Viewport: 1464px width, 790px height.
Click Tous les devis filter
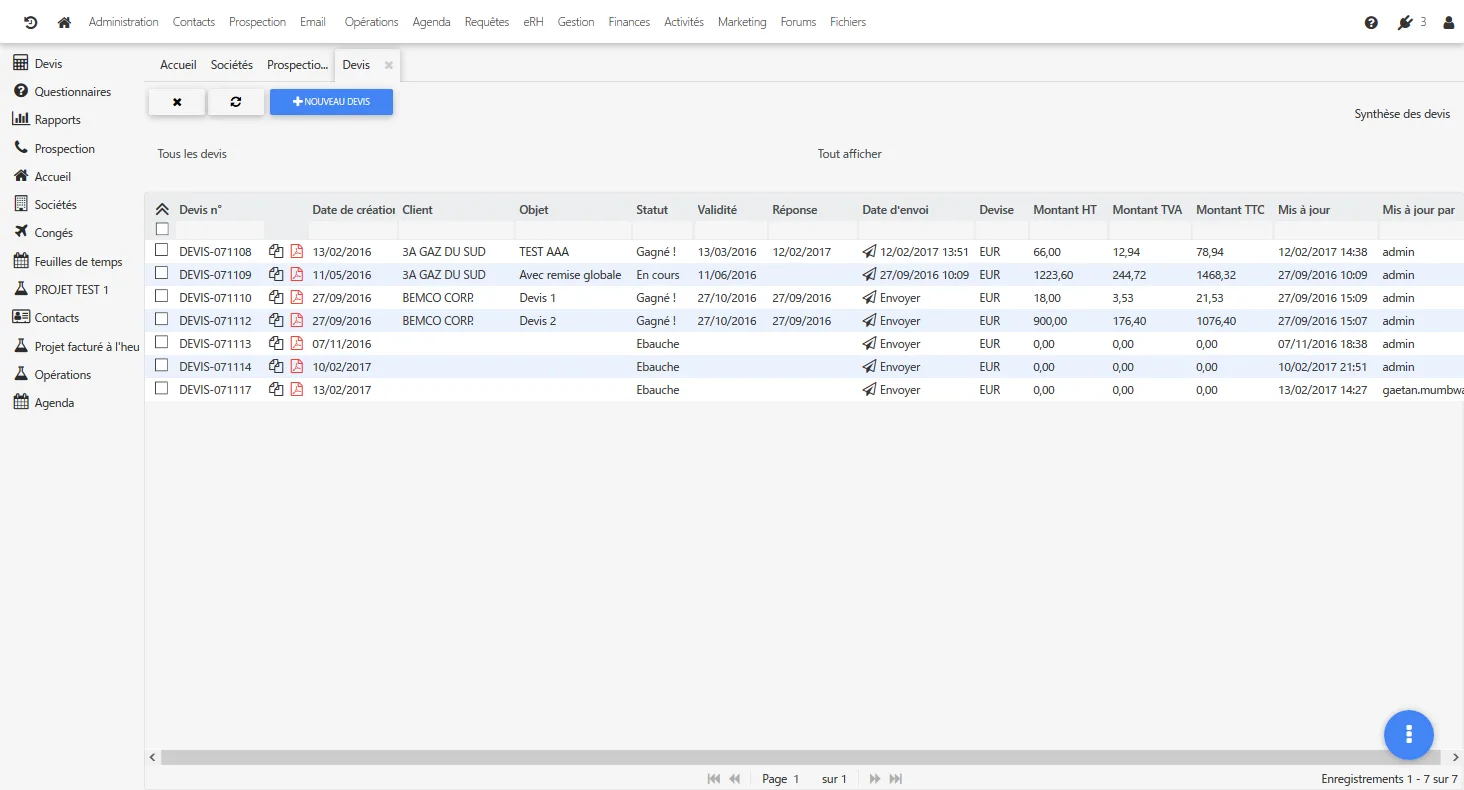[192, 154]
